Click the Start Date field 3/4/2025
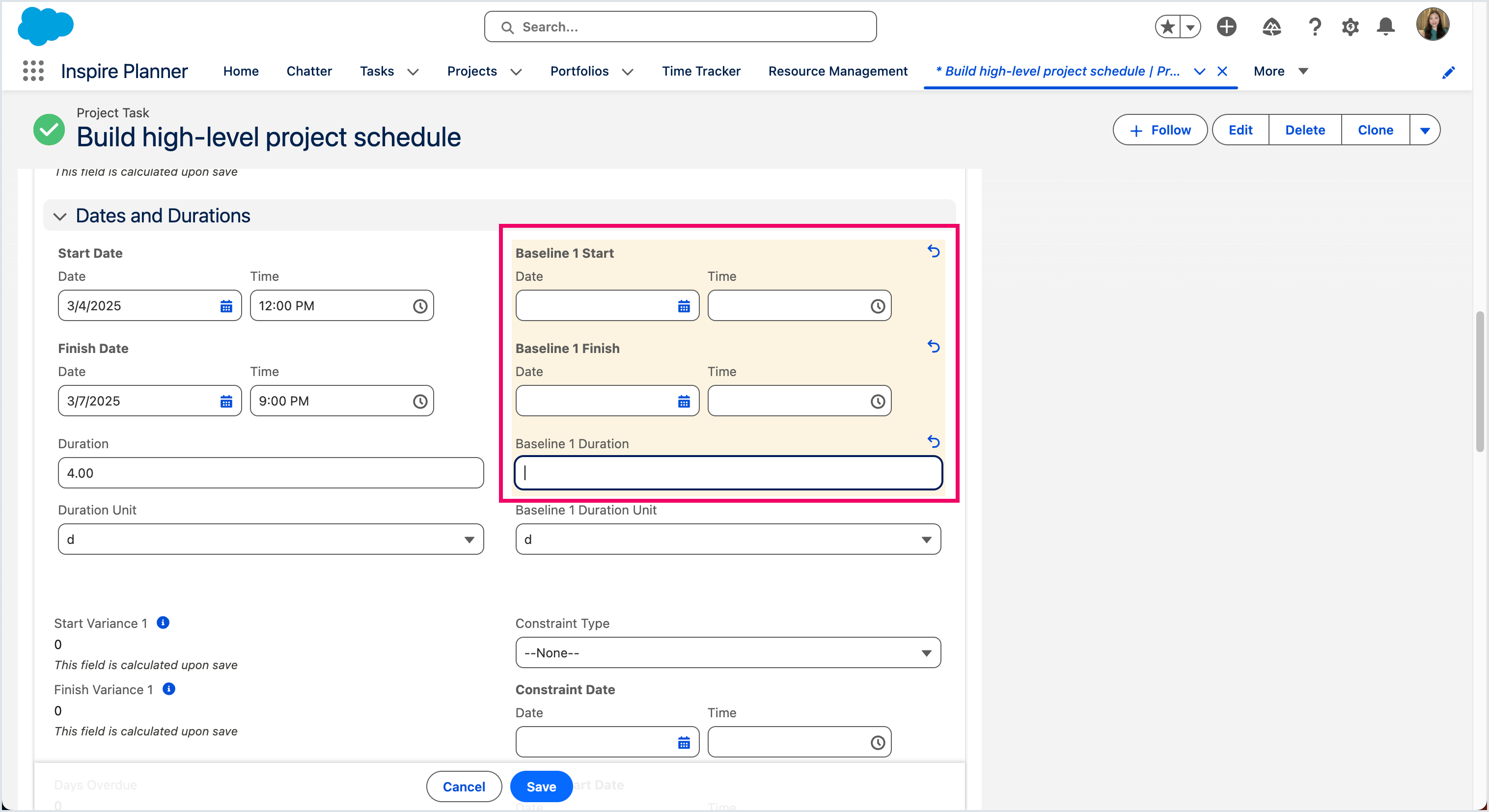 [x=150, y=306]
